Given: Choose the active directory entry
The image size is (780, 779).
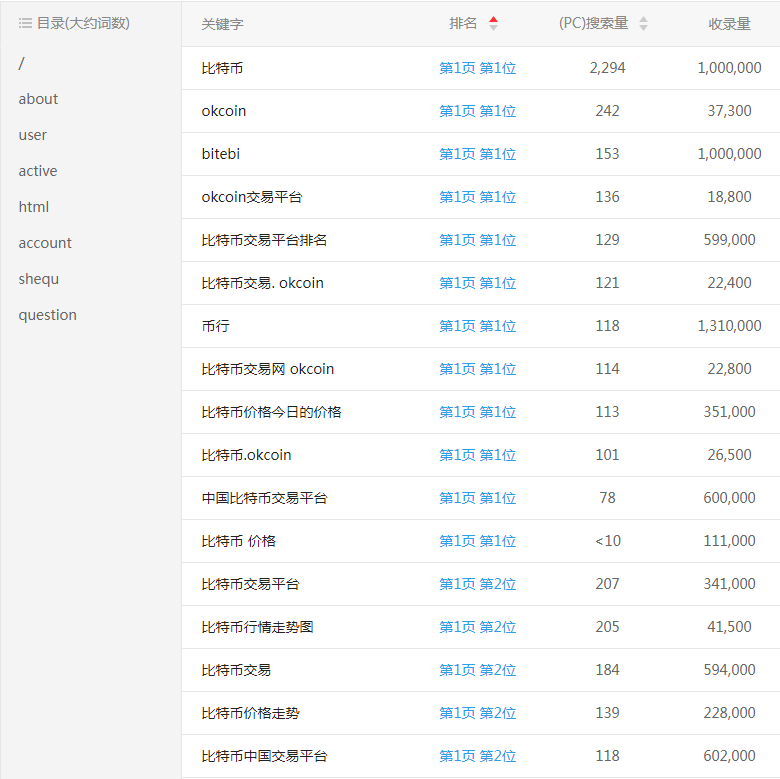Looking at the screenshot, I should click(38, 171).
